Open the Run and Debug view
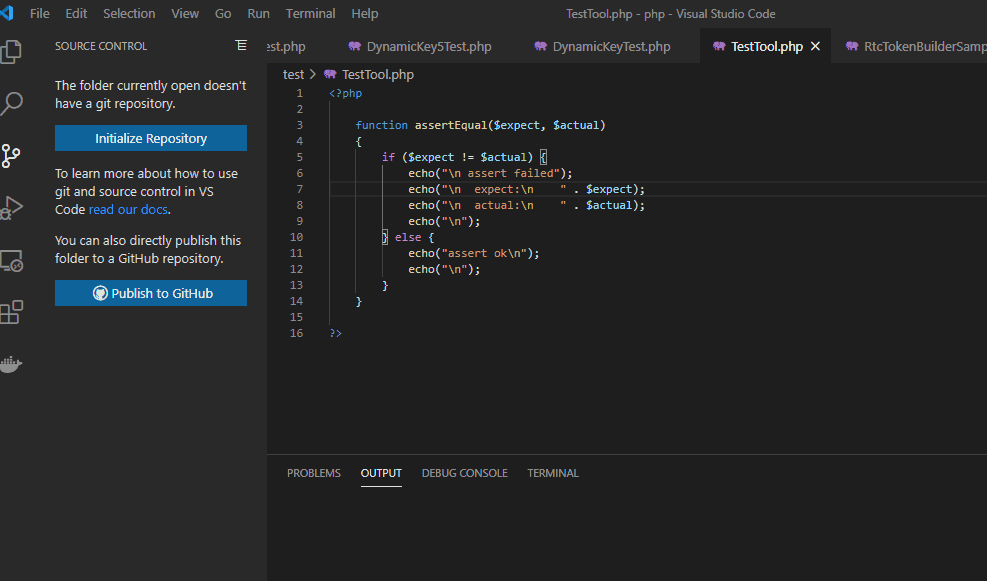Image resolution: width=987 pixels, height=581 pixels. click(12, 208)
